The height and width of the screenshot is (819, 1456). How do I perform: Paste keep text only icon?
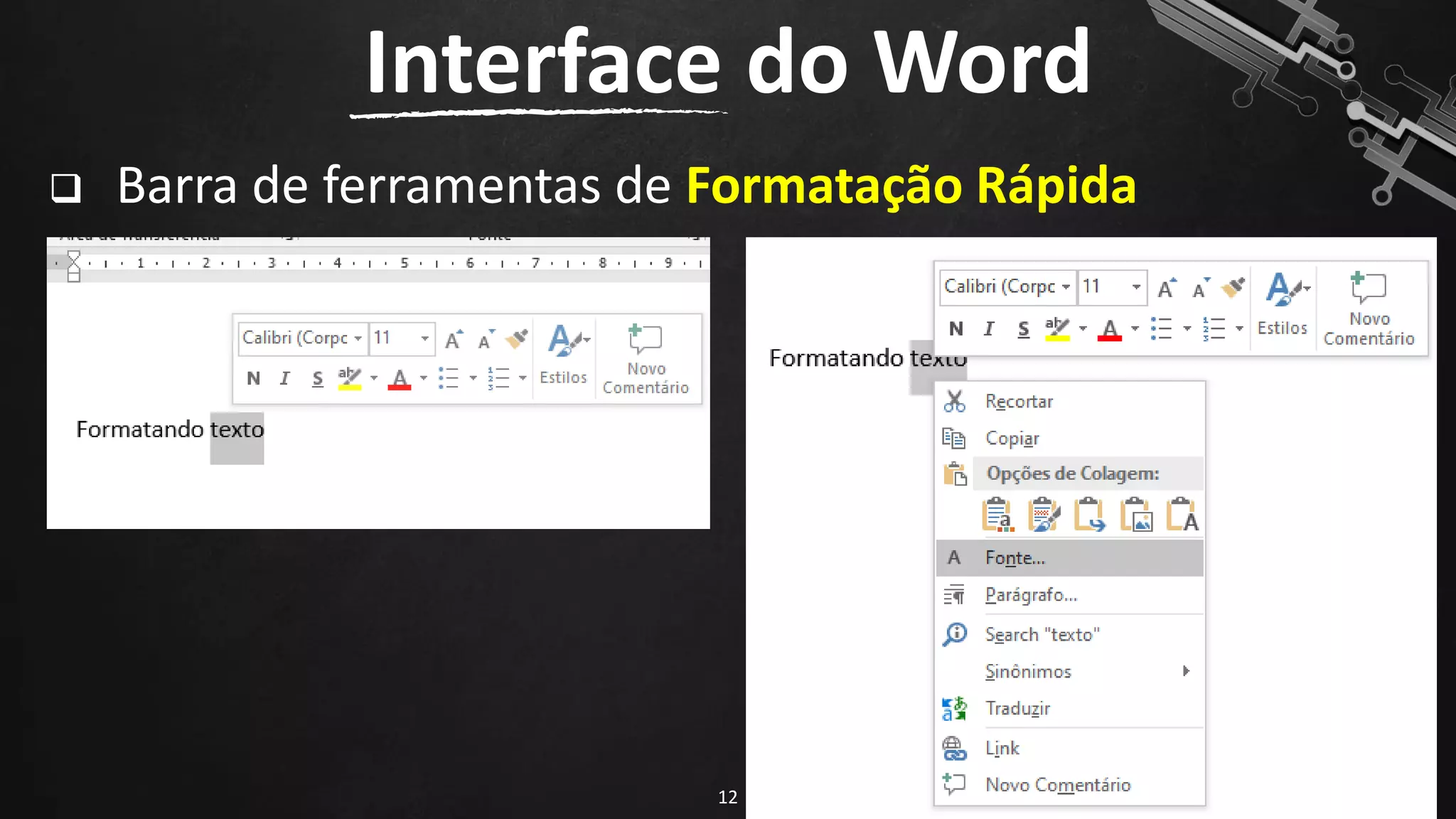(x=1183, y=514)
